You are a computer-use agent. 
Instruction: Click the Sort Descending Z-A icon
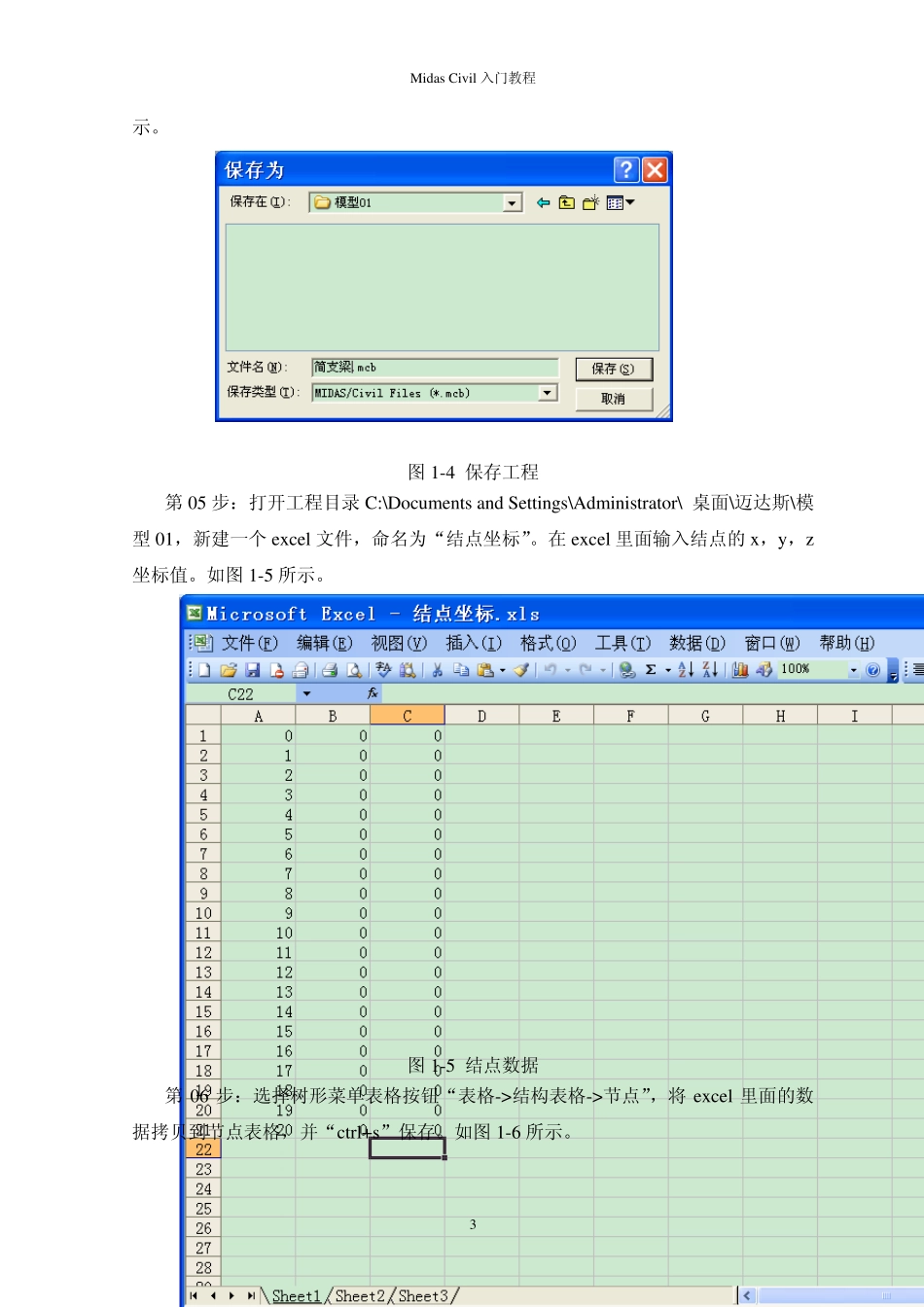tap(710, 670)
